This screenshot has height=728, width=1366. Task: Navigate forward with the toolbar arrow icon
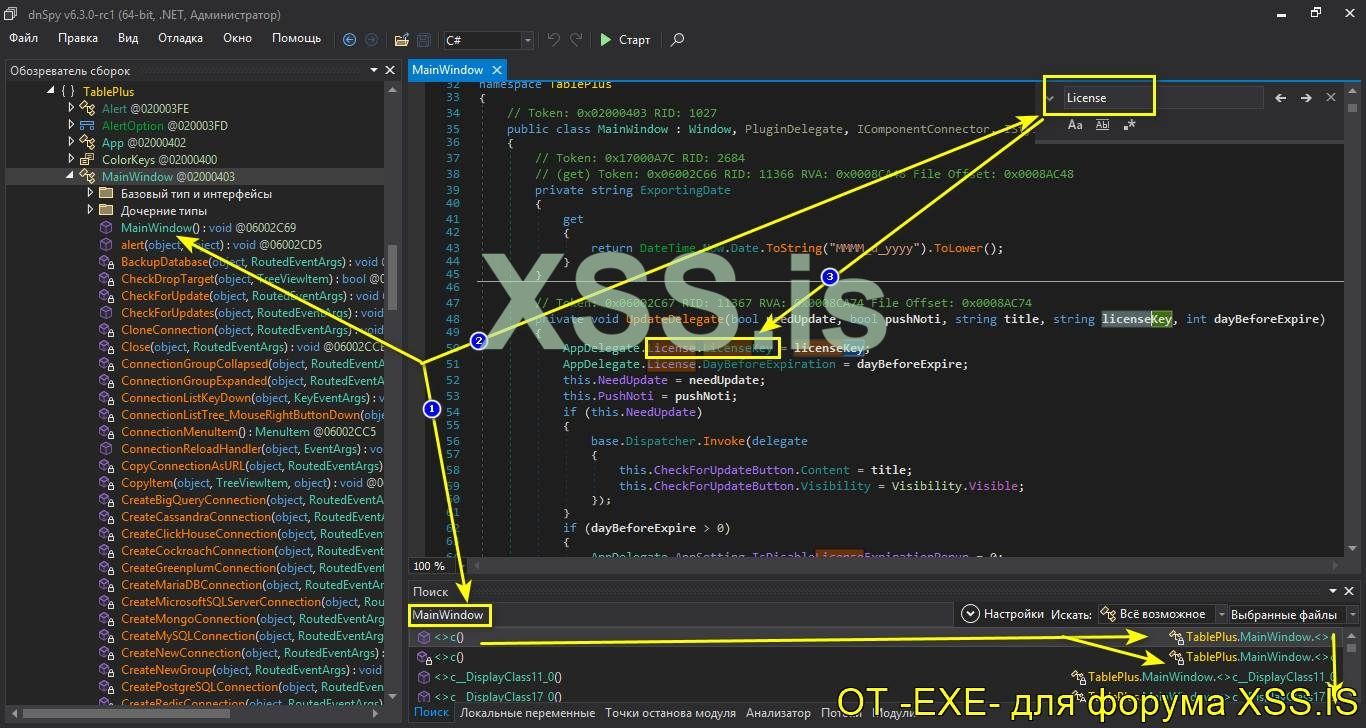point(372,40)
